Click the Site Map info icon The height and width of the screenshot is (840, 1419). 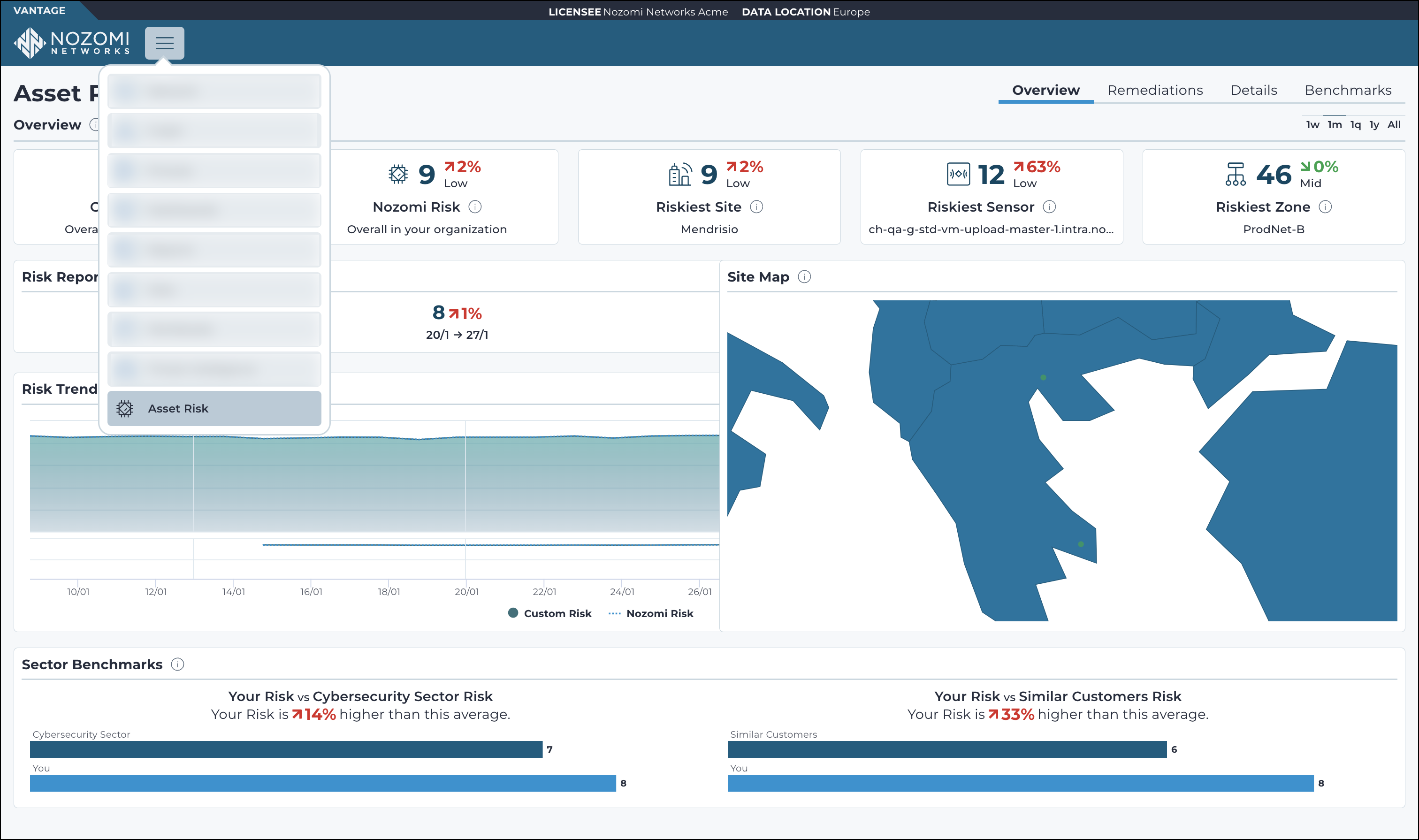tap(804, 276)
